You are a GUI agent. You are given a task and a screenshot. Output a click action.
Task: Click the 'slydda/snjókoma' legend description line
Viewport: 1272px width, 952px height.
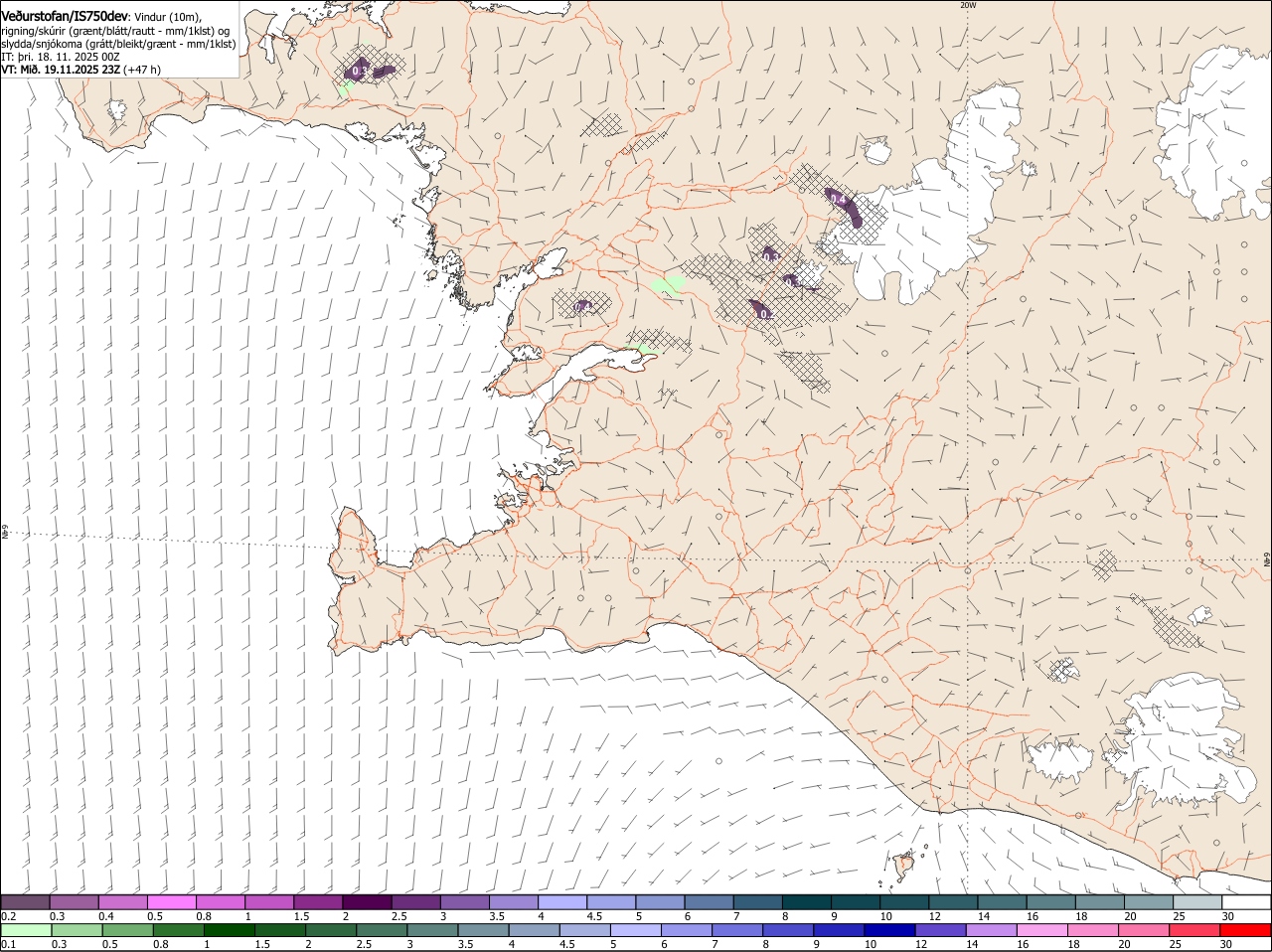[118, 44]
